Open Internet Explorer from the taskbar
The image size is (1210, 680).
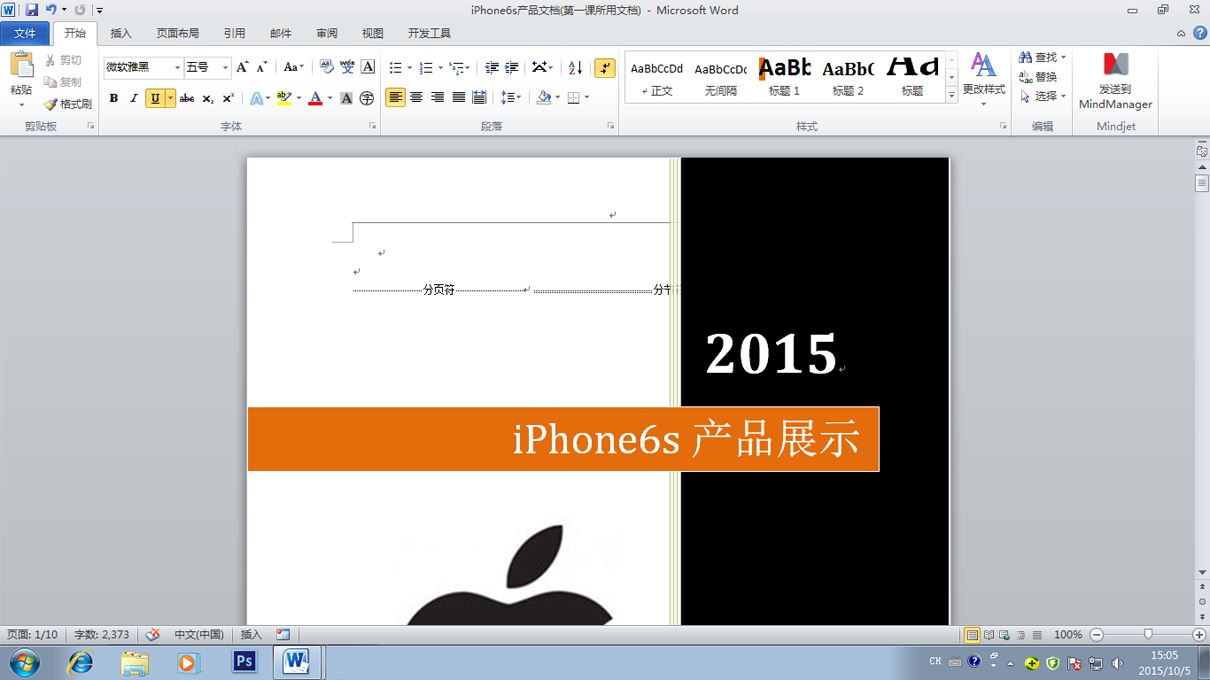coord(80,662)
